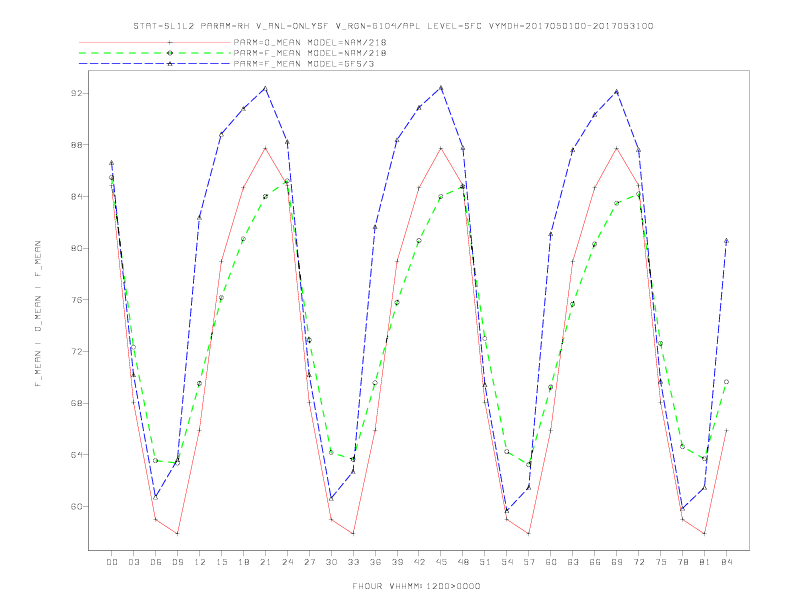Click x-axis tick label 36
This screenshot has width=792, height=612.
[375, 562]
